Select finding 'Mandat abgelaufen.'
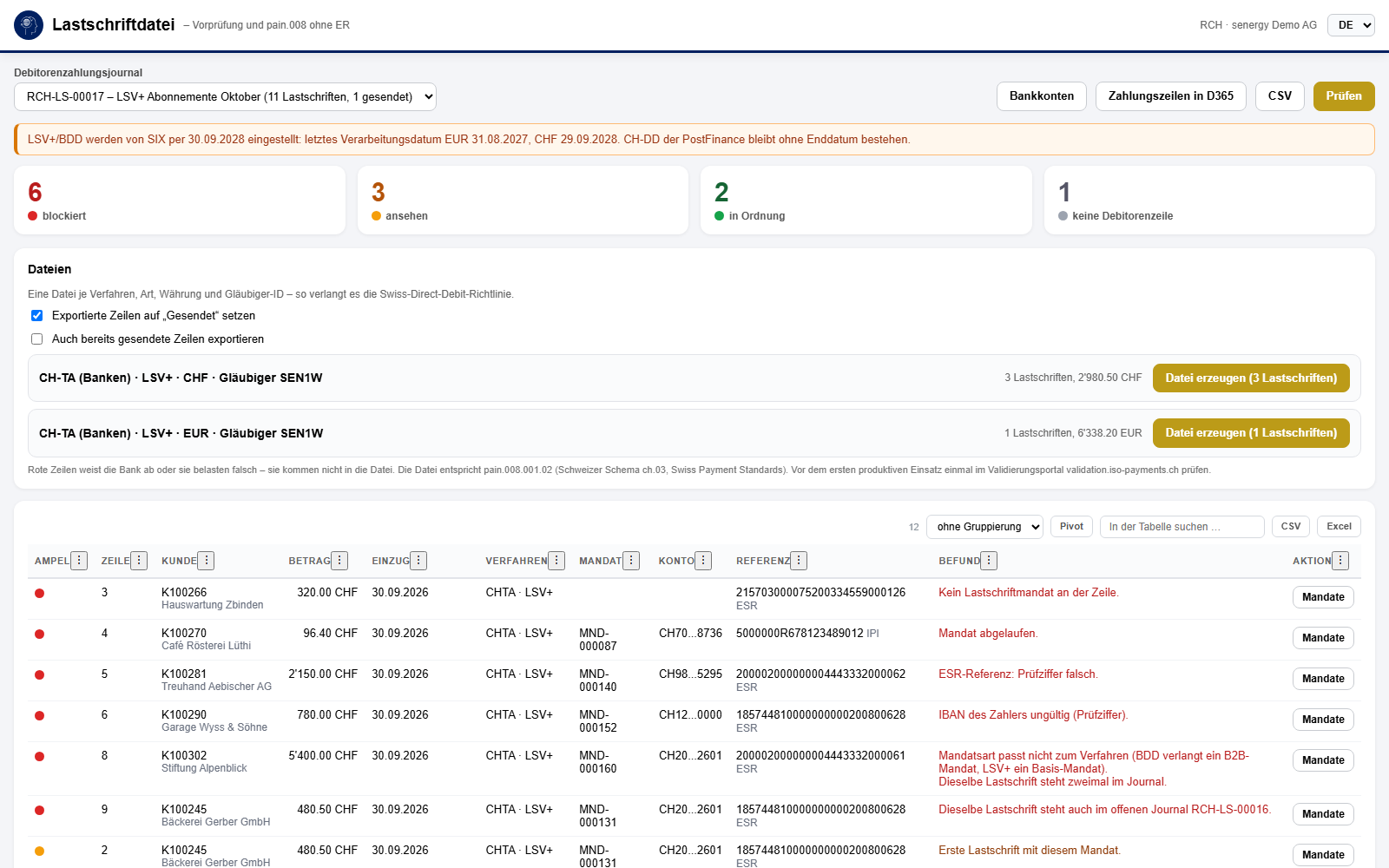This screenshot has width=1389, height=868. pos(988,634)
